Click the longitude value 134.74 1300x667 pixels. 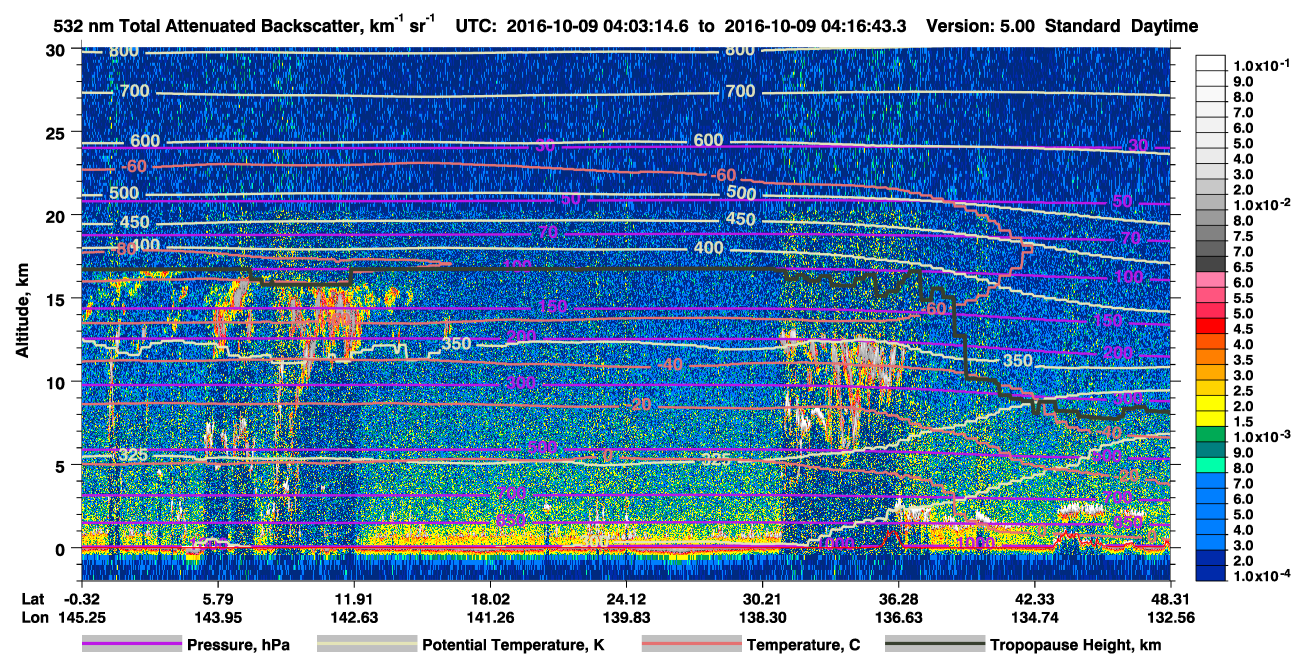tap(1034, 618)
